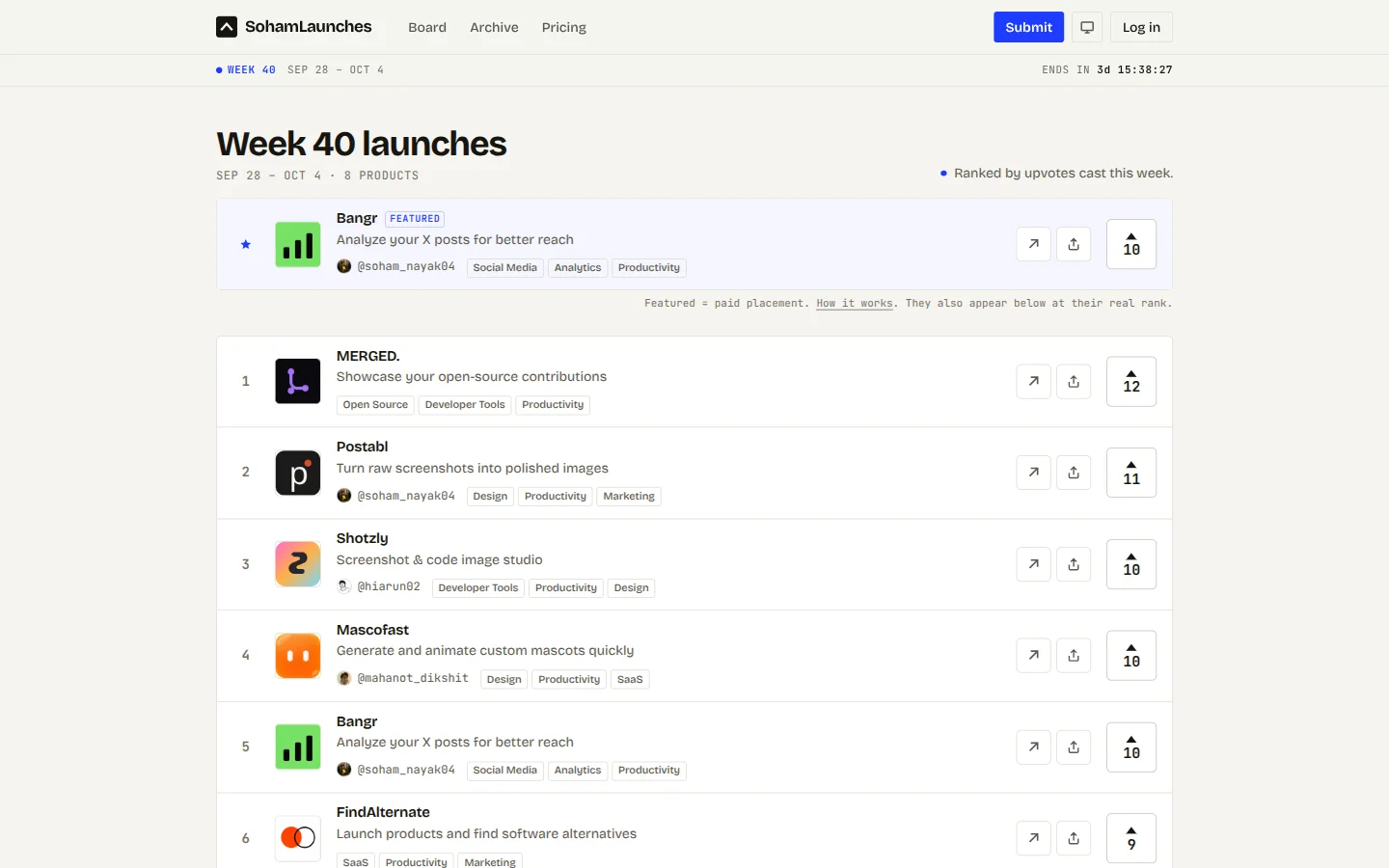Upvote the Mascofast product
1389x868 pixels.
pyautogui.click(x=1131, y=656)
